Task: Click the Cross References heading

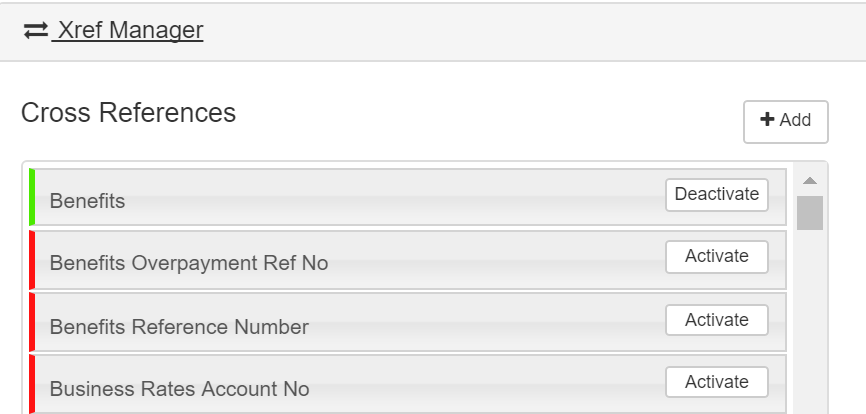Action: (128, 113)
